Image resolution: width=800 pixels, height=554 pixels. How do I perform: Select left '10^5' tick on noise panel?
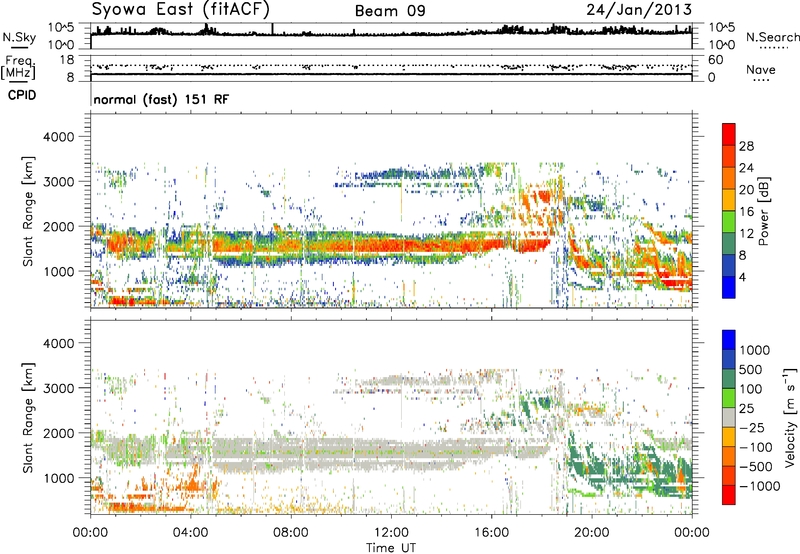click(x=61, y=28)
